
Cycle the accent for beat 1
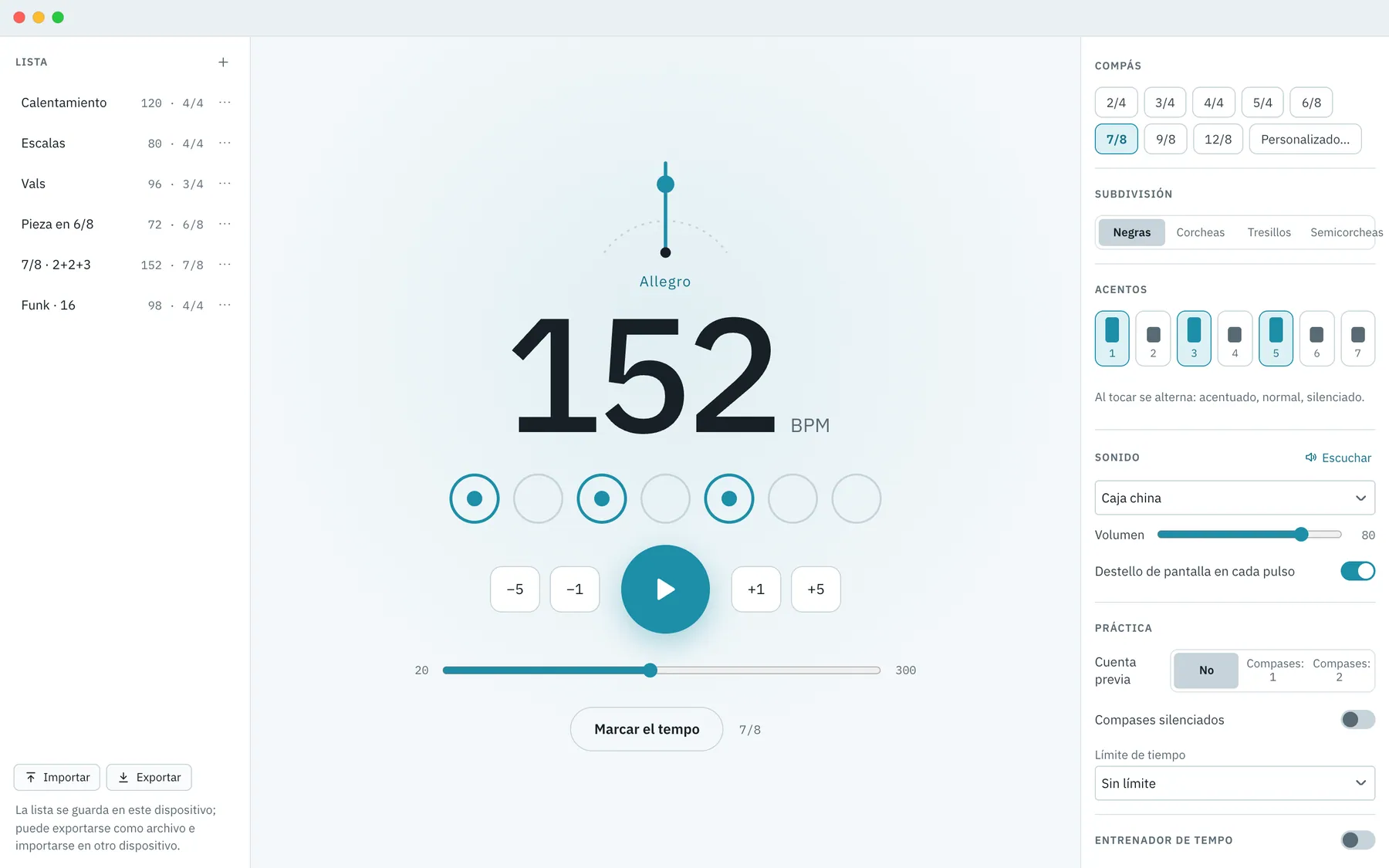click(1112, 338)
